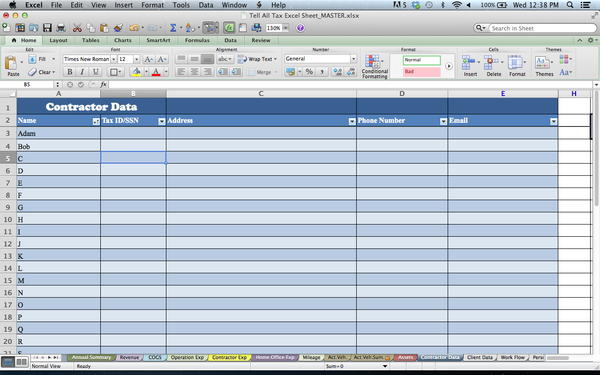Open the Address column filter dropdown
This screenshot has width=600, height=375.
tap(352, 121)
